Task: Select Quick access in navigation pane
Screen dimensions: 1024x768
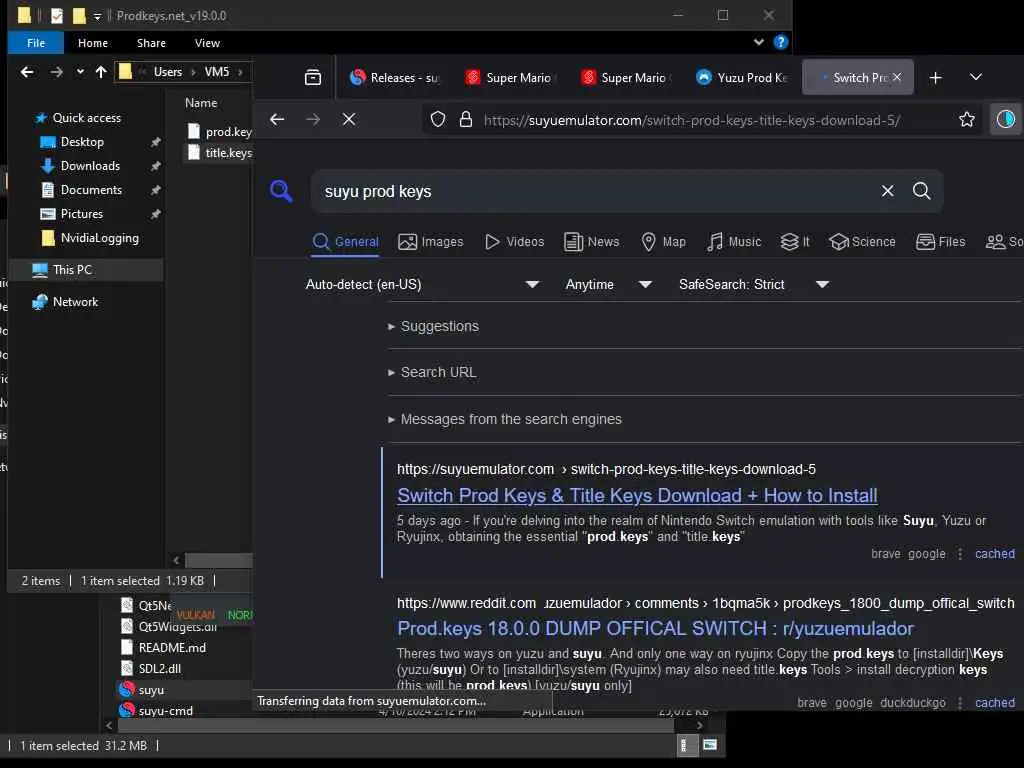Action: tap(86, 118)
